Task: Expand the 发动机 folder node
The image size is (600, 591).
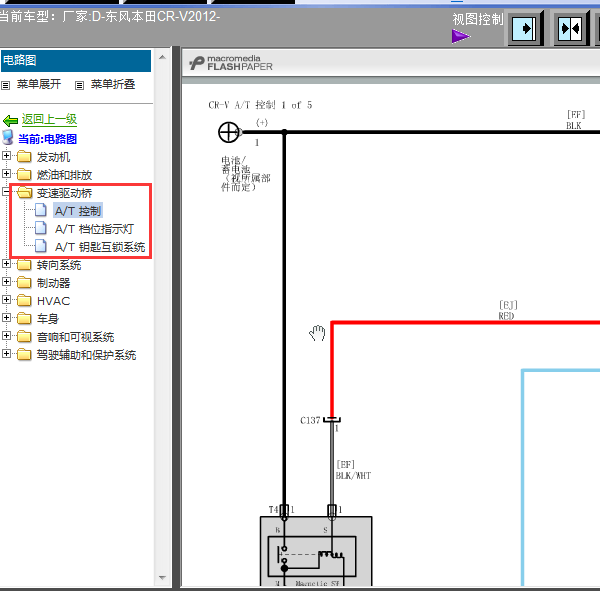Action: point(6,155)
